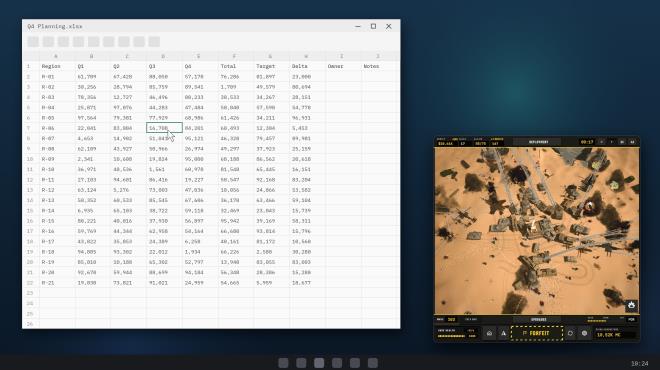The height and width of the screenshot is (370, 660).
Task: Select the "R-12" region cell
Action: point(57,190)
